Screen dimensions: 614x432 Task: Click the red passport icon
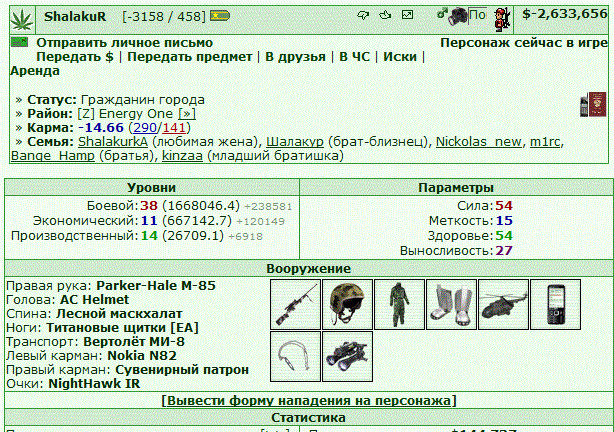tap(597, 104)
